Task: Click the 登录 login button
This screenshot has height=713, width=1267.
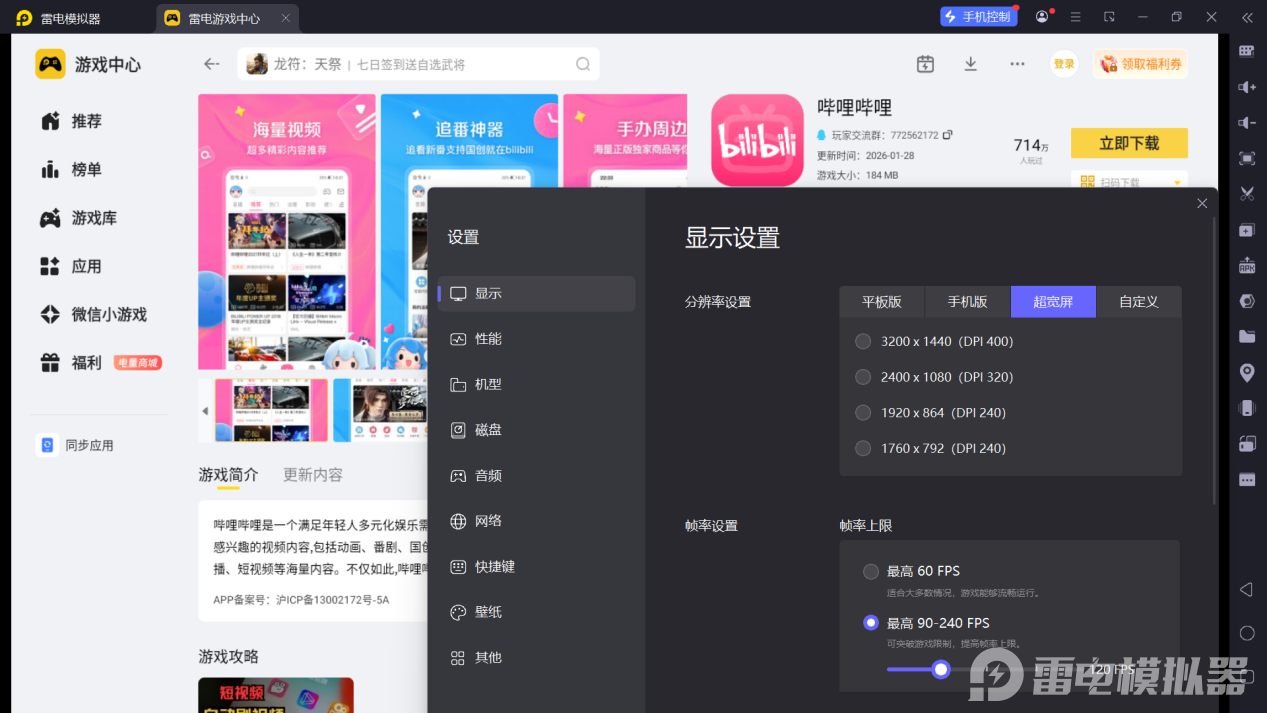Action: click(x=1064, y=64)
